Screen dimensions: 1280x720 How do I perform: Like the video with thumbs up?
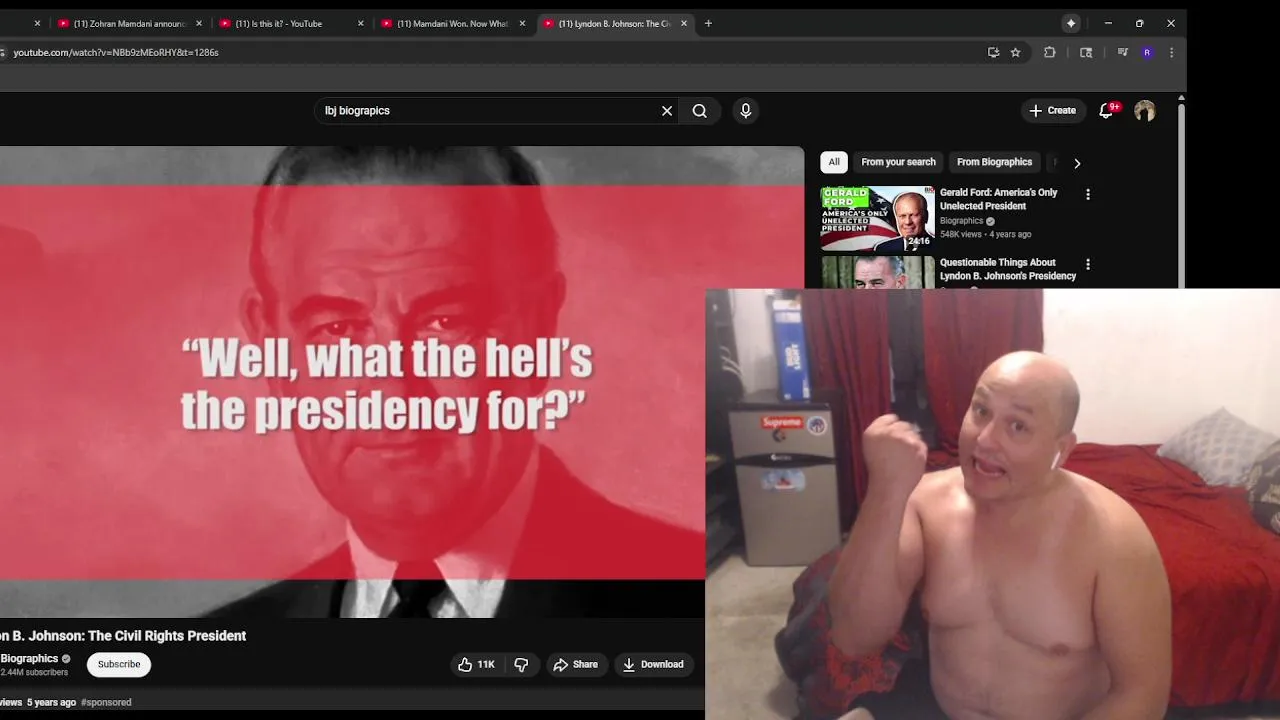[x=476, y=664]
